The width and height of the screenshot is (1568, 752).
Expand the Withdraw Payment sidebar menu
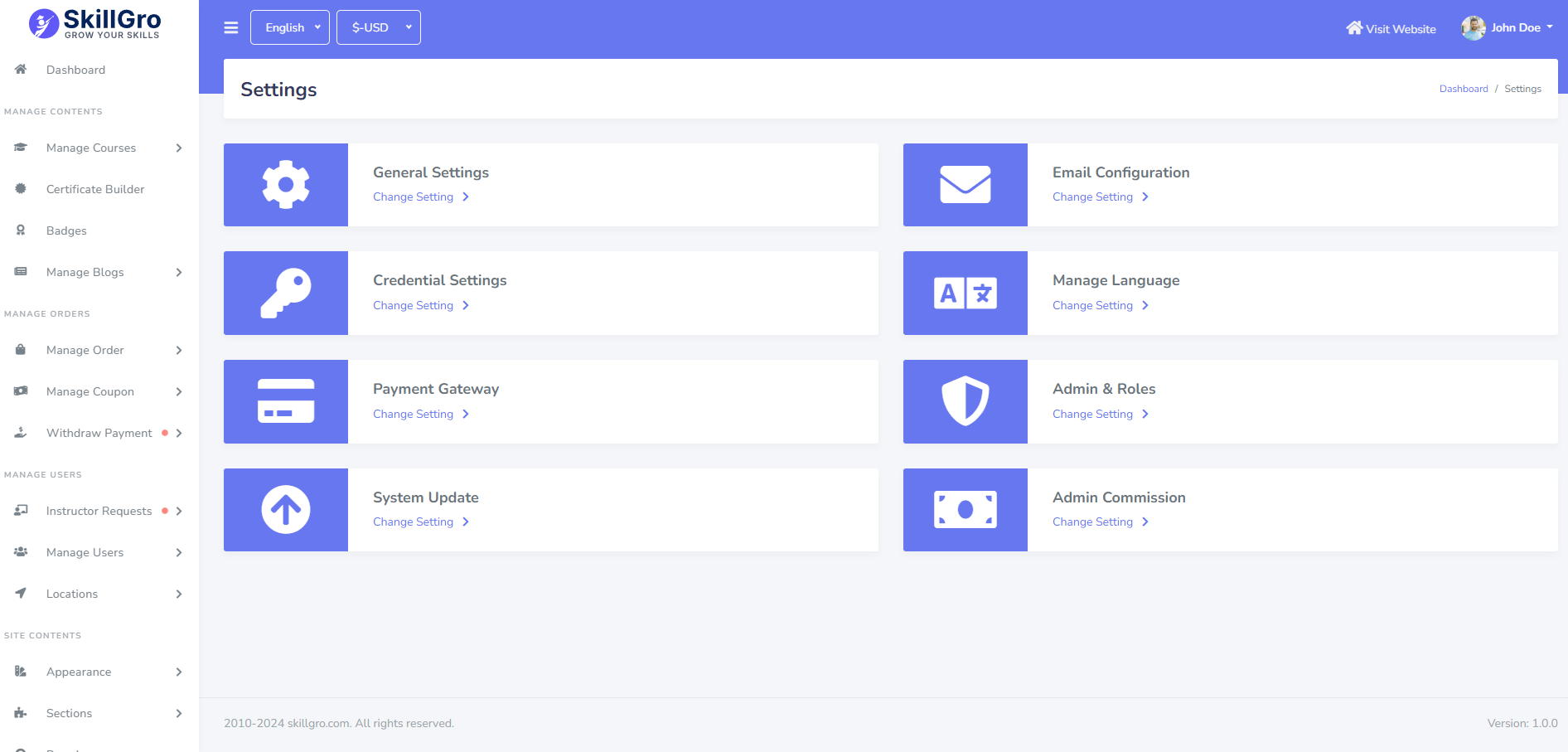[98, 433]
